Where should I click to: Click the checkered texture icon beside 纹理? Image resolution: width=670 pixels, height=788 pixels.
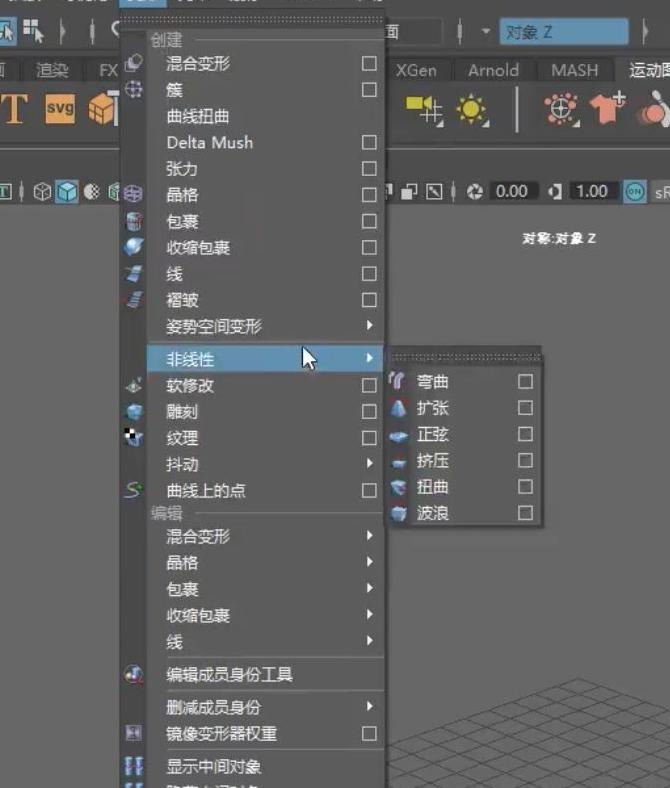click(134, 437)
